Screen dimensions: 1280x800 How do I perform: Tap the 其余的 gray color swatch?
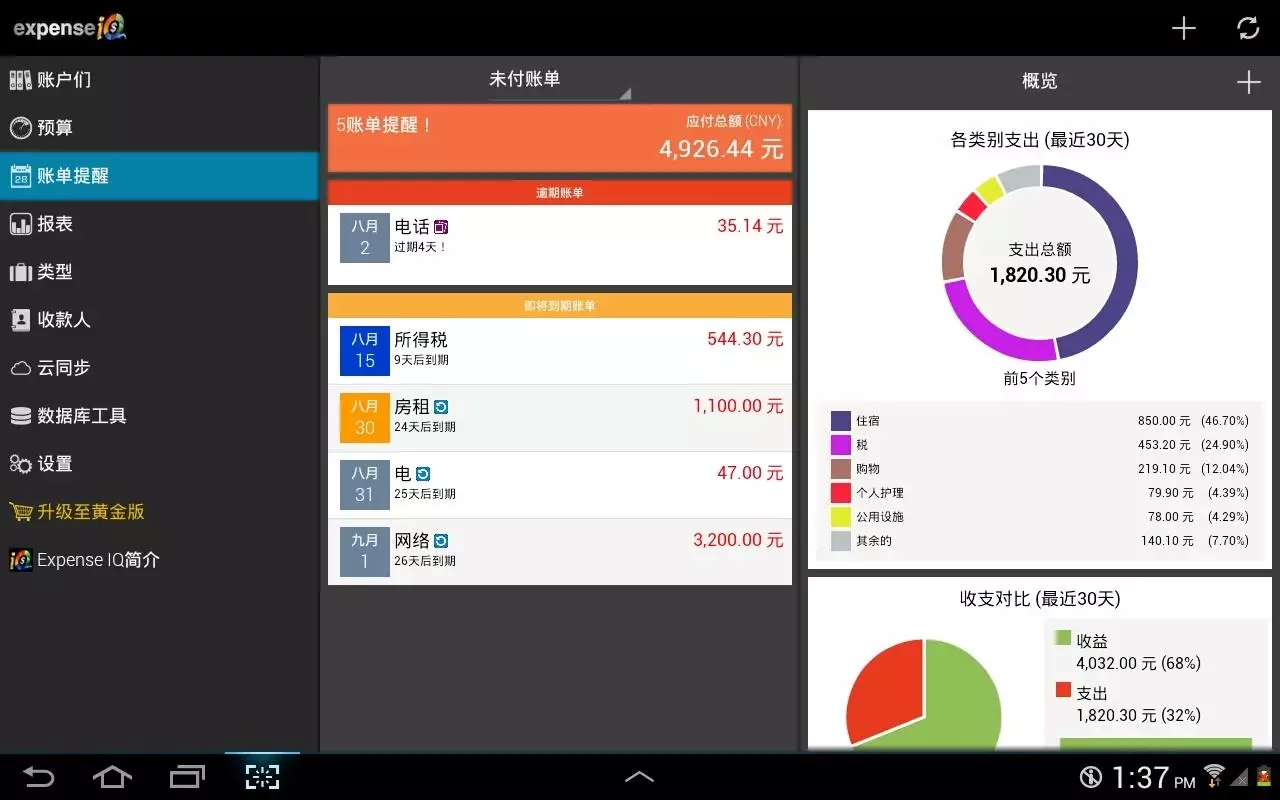click(x=841, y=541)
